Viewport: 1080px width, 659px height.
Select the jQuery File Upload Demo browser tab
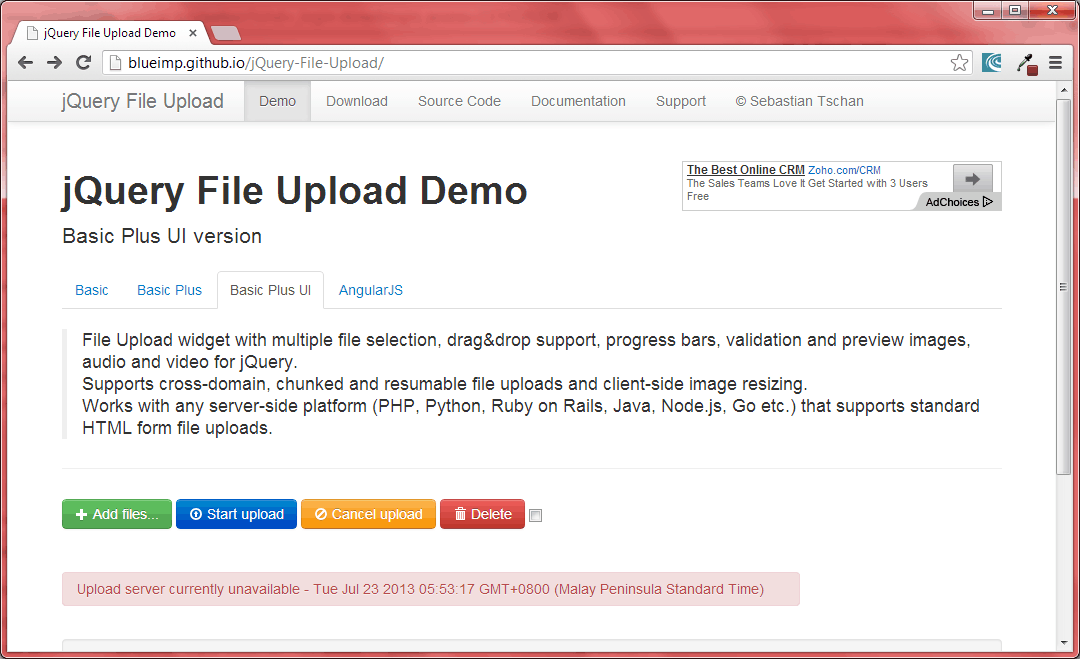click(110, 32)
